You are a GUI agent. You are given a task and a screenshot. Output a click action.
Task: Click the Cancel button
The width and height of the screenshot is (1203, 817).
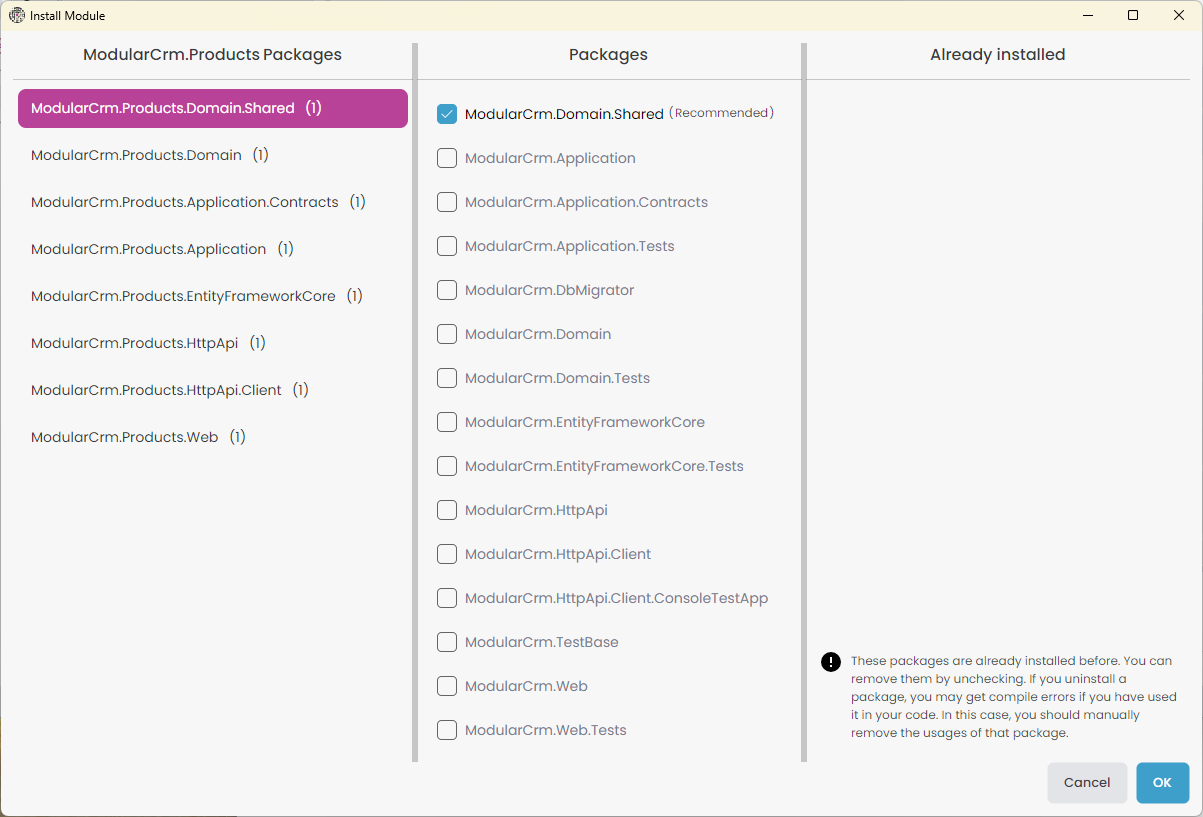pyautogui.click(x=1086, y=783)
